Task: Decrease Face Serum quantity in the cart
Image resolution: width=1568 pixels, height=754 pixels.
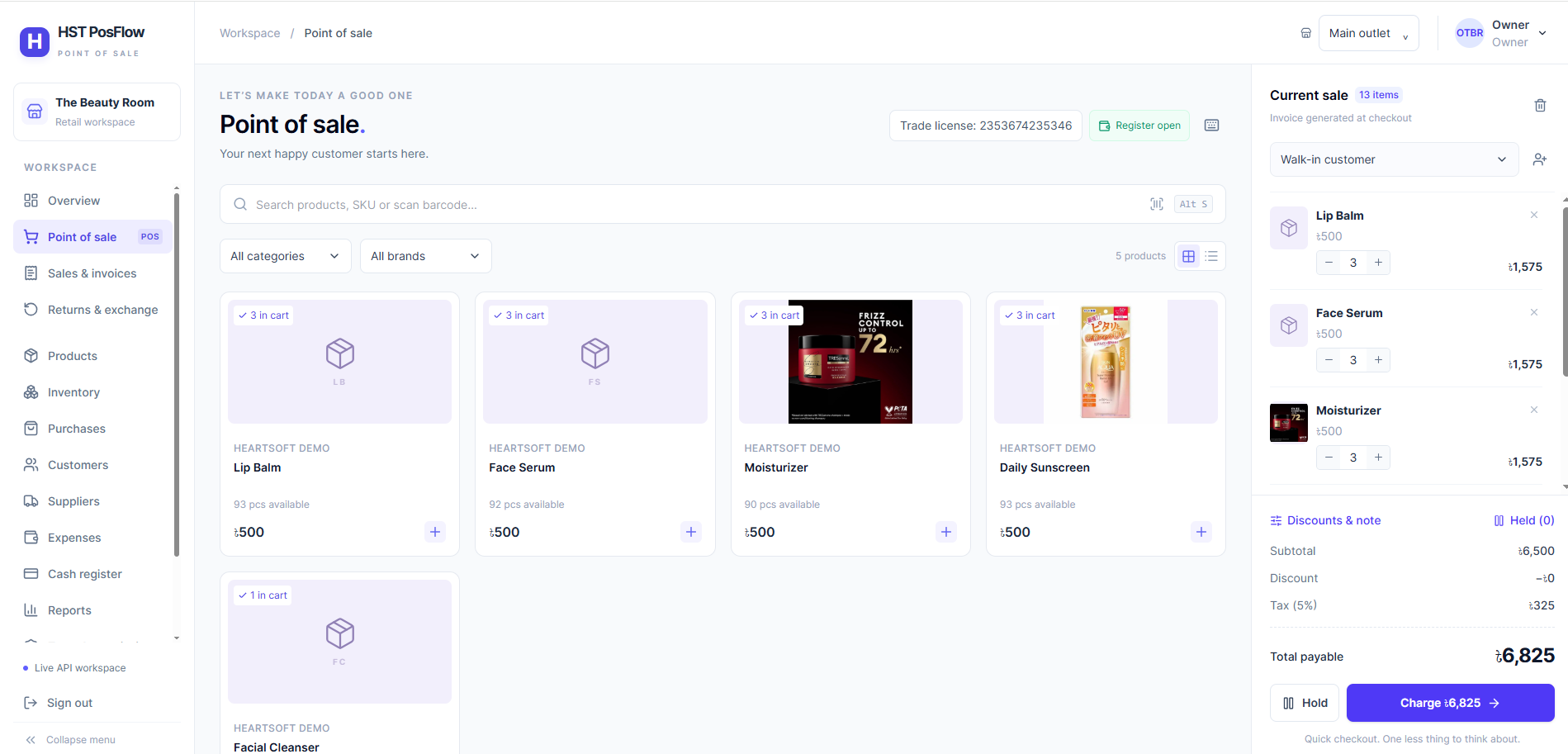Action: point(1329,360)
